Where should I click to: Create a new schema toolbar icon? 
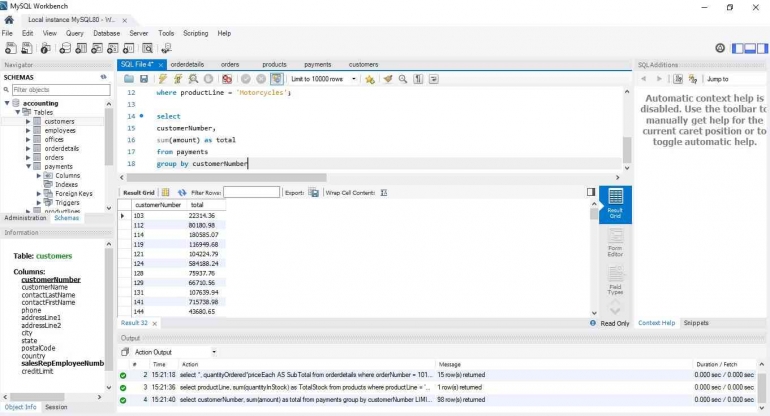tap(65, 48)
